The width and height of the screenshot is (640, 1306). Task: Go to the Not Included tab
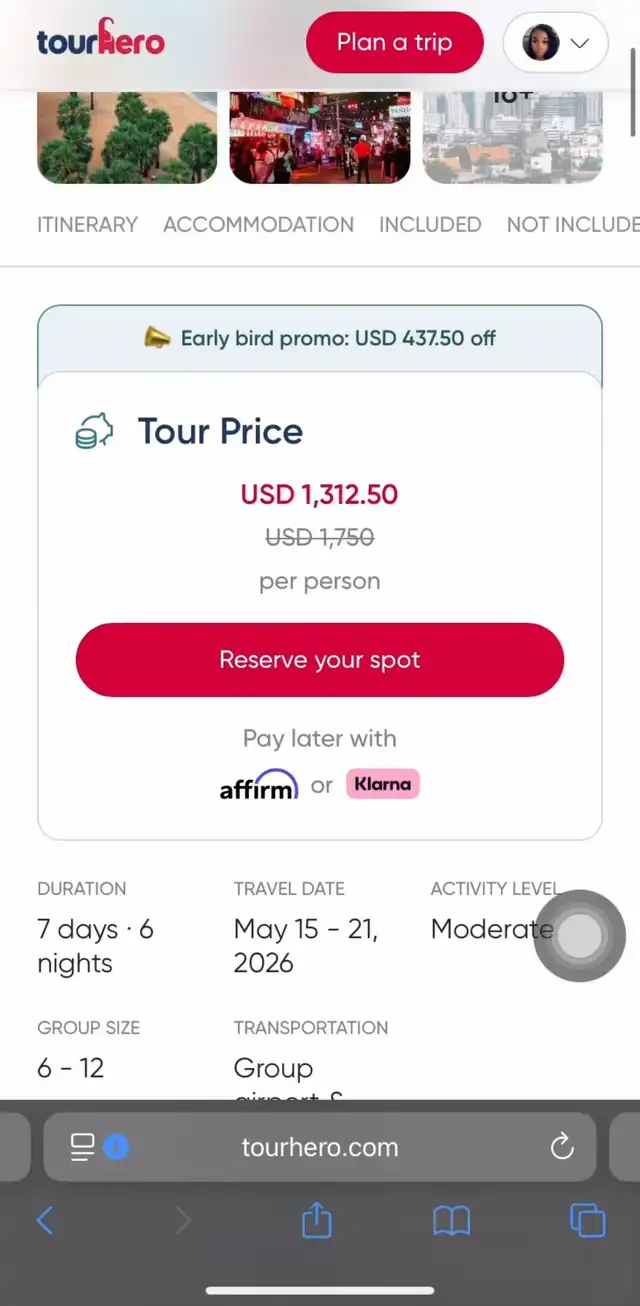[x=572, y=225]
